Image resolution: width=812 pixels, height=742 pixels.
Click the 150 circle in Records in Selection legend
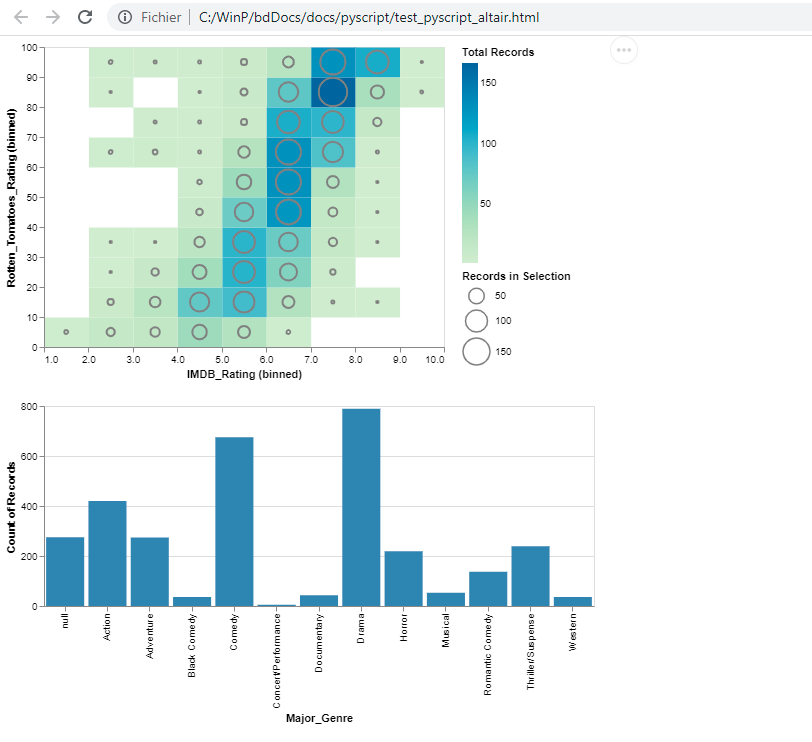pyautogui.click(x=477, y=352)
